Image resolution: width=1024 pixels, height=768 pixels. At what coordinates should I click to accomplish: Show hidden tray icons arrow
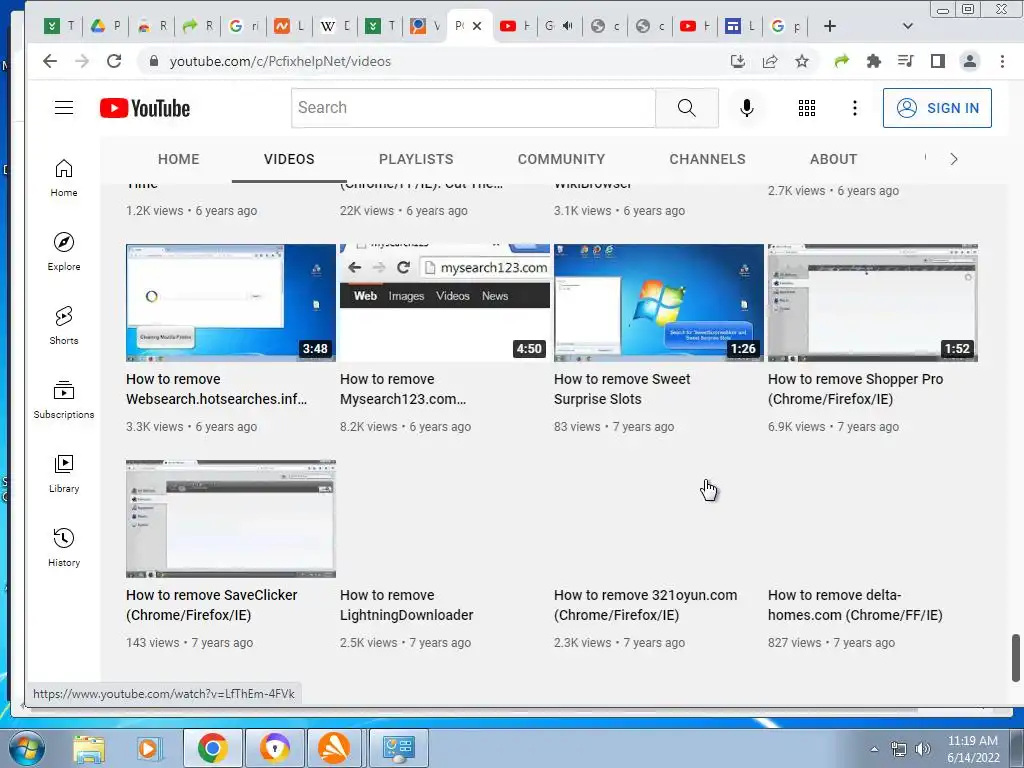pos(874,749)
